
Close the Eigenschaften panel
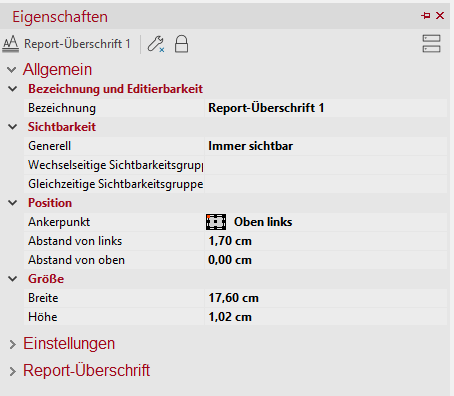tap(440, 16)
